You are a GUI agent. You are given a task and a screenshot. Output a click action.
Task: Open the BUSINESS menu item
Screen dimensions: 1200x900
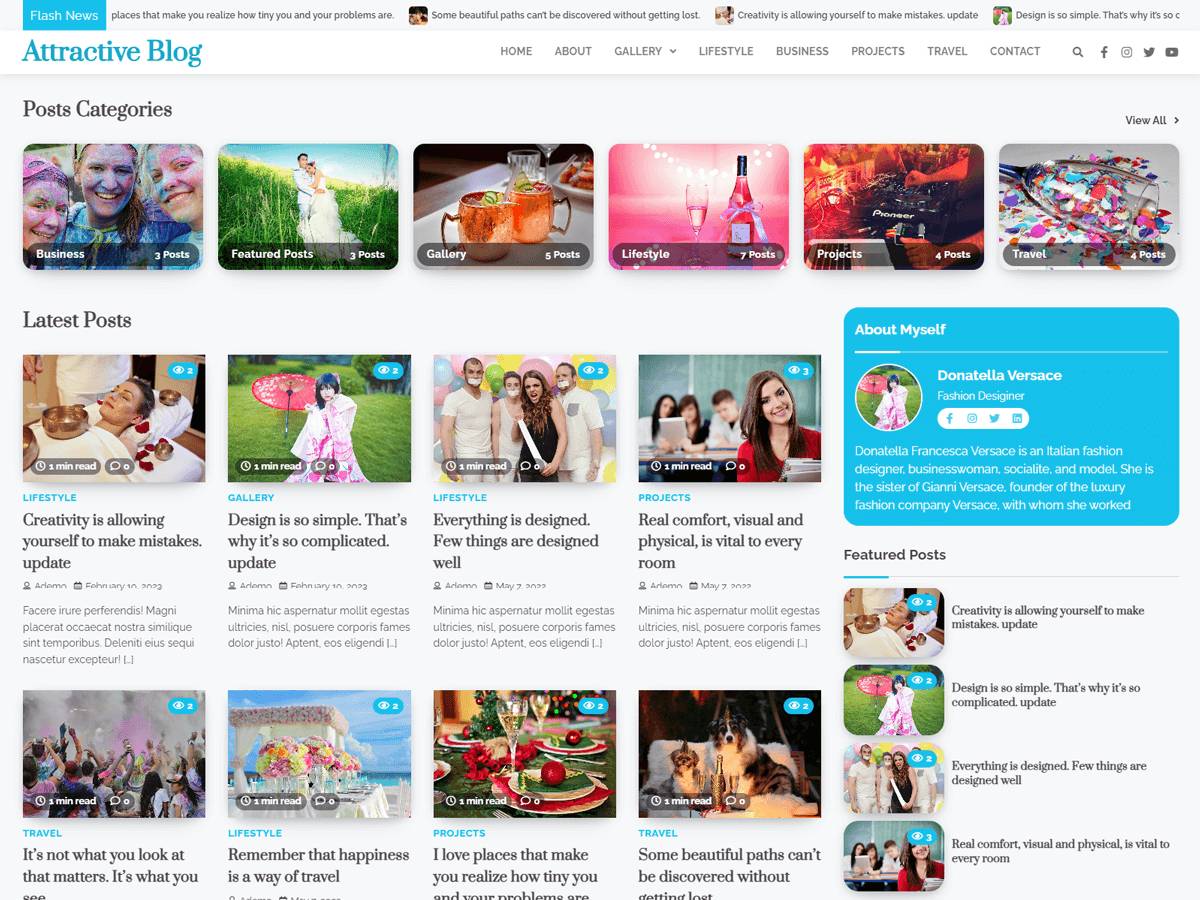click(802, 51)
